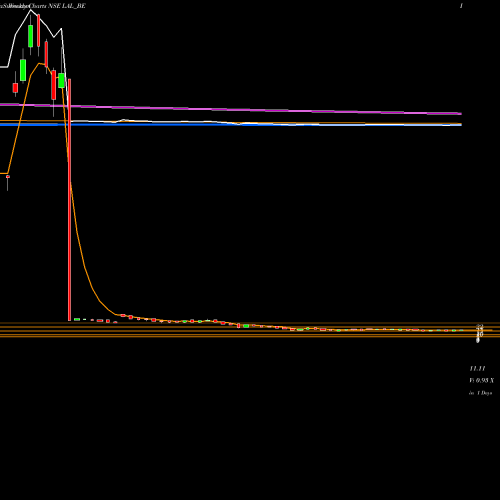Select the tallest green candlestick near the peak
The width and height of the screenshot is (500, 500).
click(x=31, y=36)
